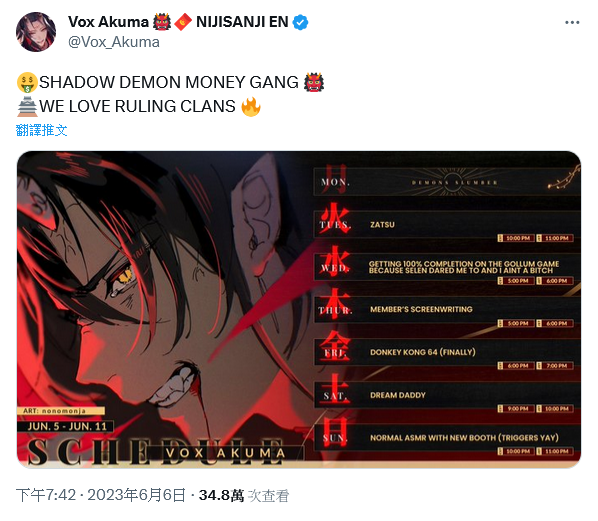Click the JUN. 5 - JUN. 11 date label

pos(66,426)
